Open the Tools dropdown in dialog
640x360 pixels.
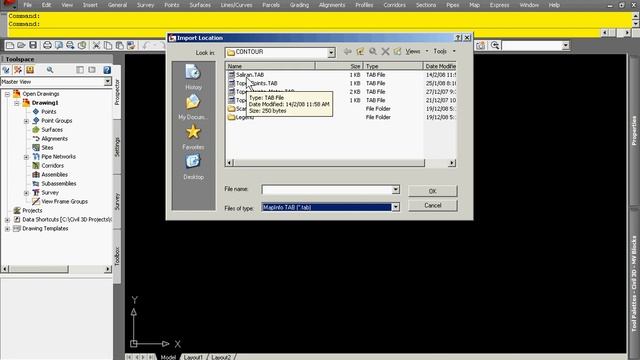(444, 51)
